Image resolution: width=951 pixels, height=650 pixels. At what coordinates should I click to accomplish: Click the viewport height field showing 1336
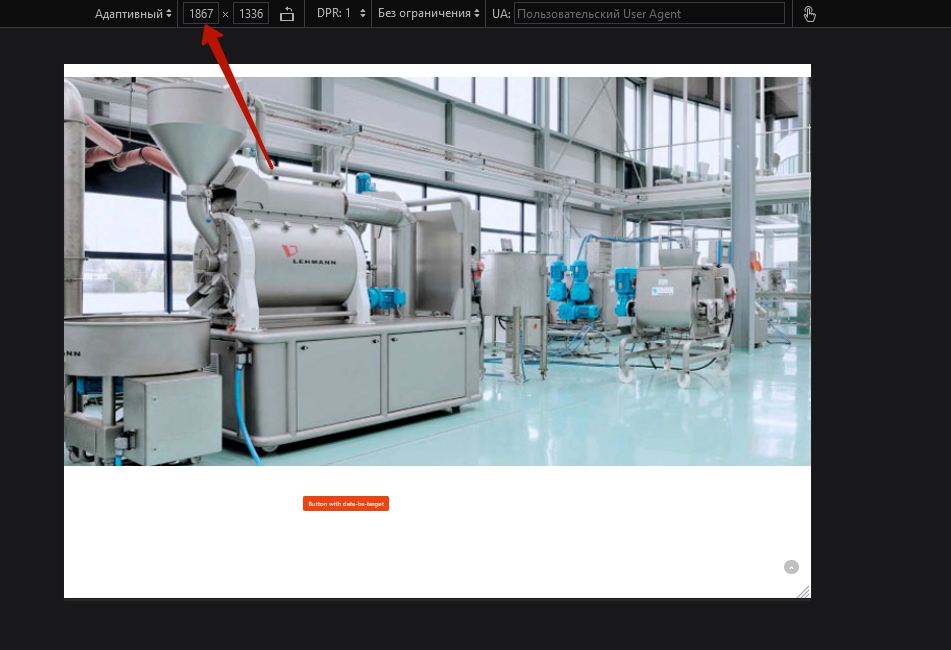(251, 14)
